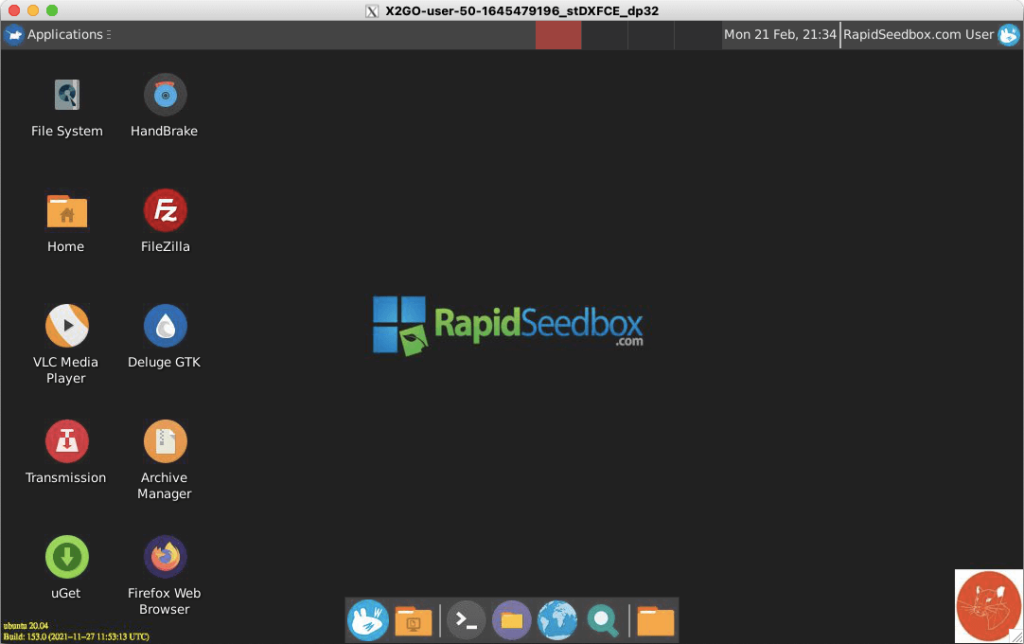Click the show desktop folder icon in dock
Viewport: 1024px width, 644px height.
tap(413, 620)
